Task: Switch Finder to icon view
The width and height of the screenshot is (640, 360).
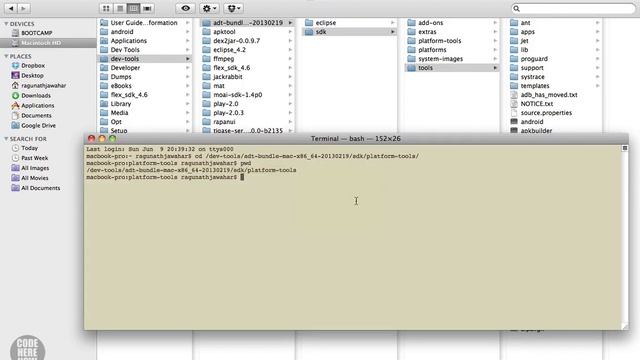Action: pos(106,8)
